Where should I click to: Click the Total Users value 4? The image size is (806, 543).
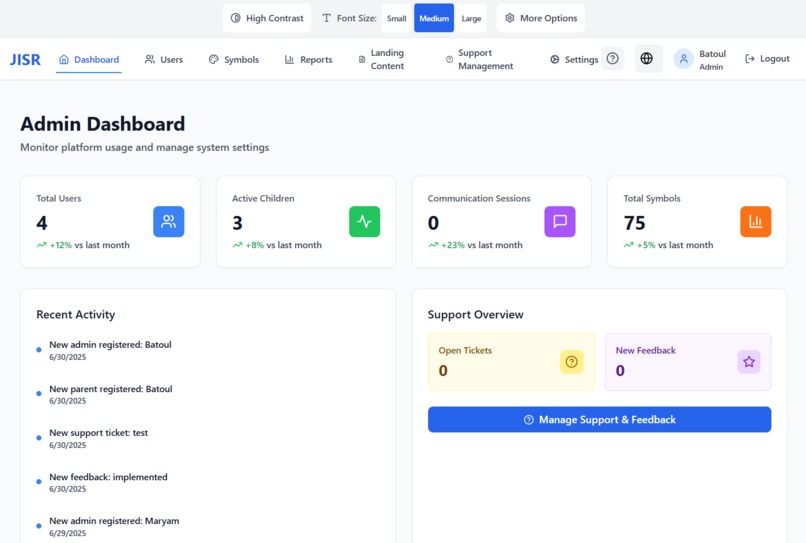(42, 223)
